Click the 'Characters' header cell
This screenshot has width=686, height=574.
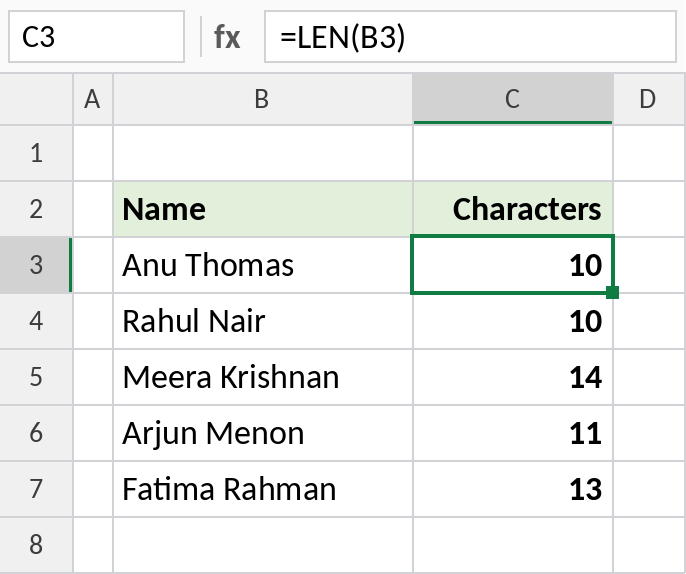point(513,209)
